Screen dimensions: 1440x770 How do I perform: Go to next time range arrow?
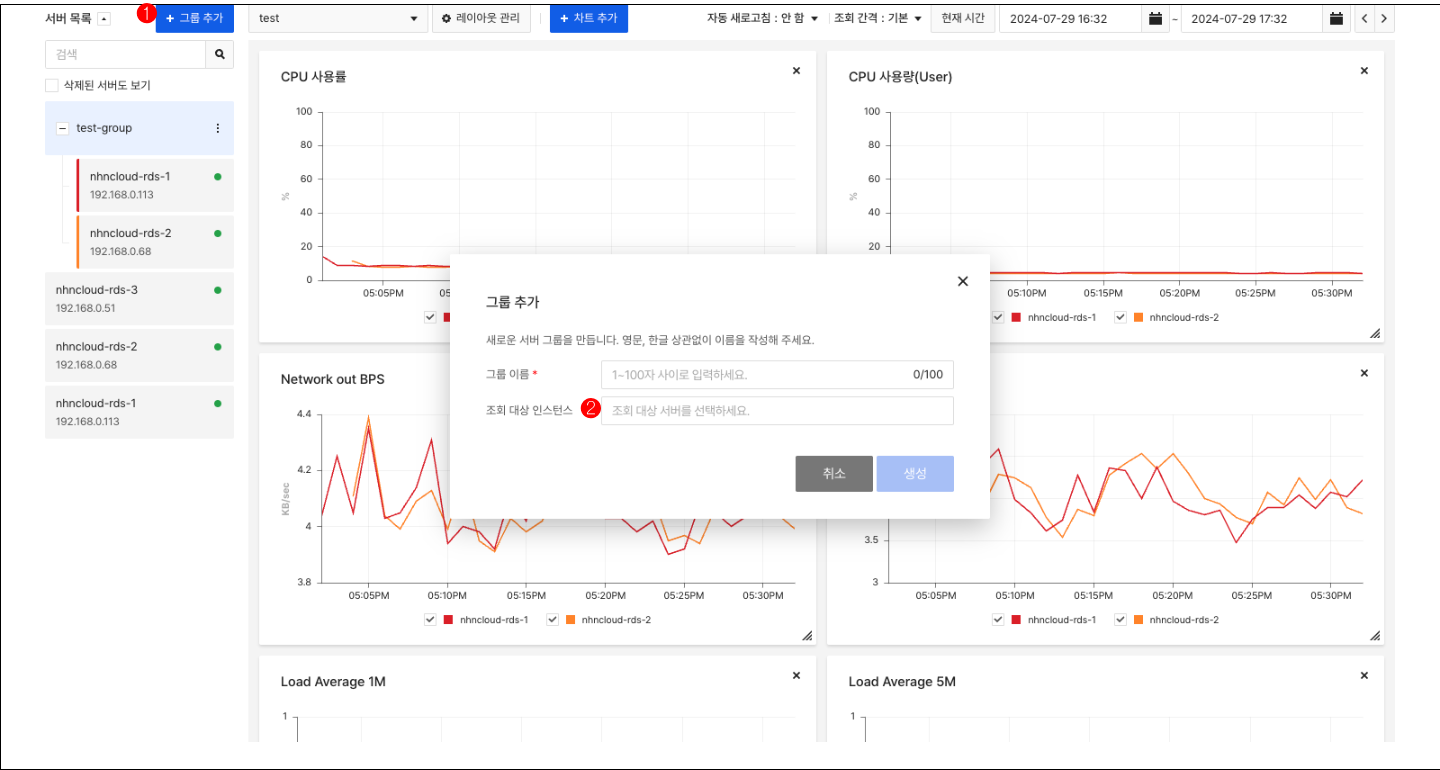[1384, 19]
